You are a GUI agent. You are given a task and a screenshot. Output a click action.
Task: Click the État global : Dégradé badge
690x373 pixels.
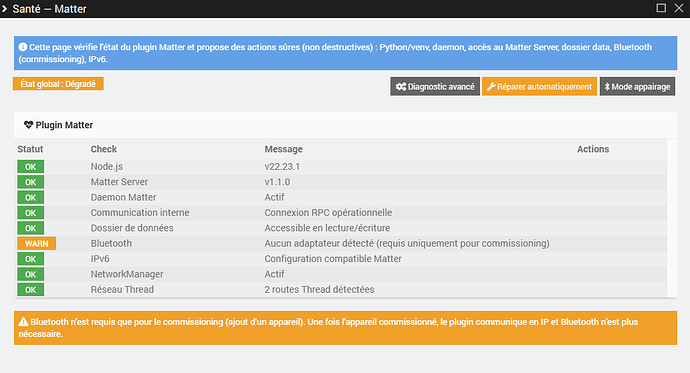point(58,84)
